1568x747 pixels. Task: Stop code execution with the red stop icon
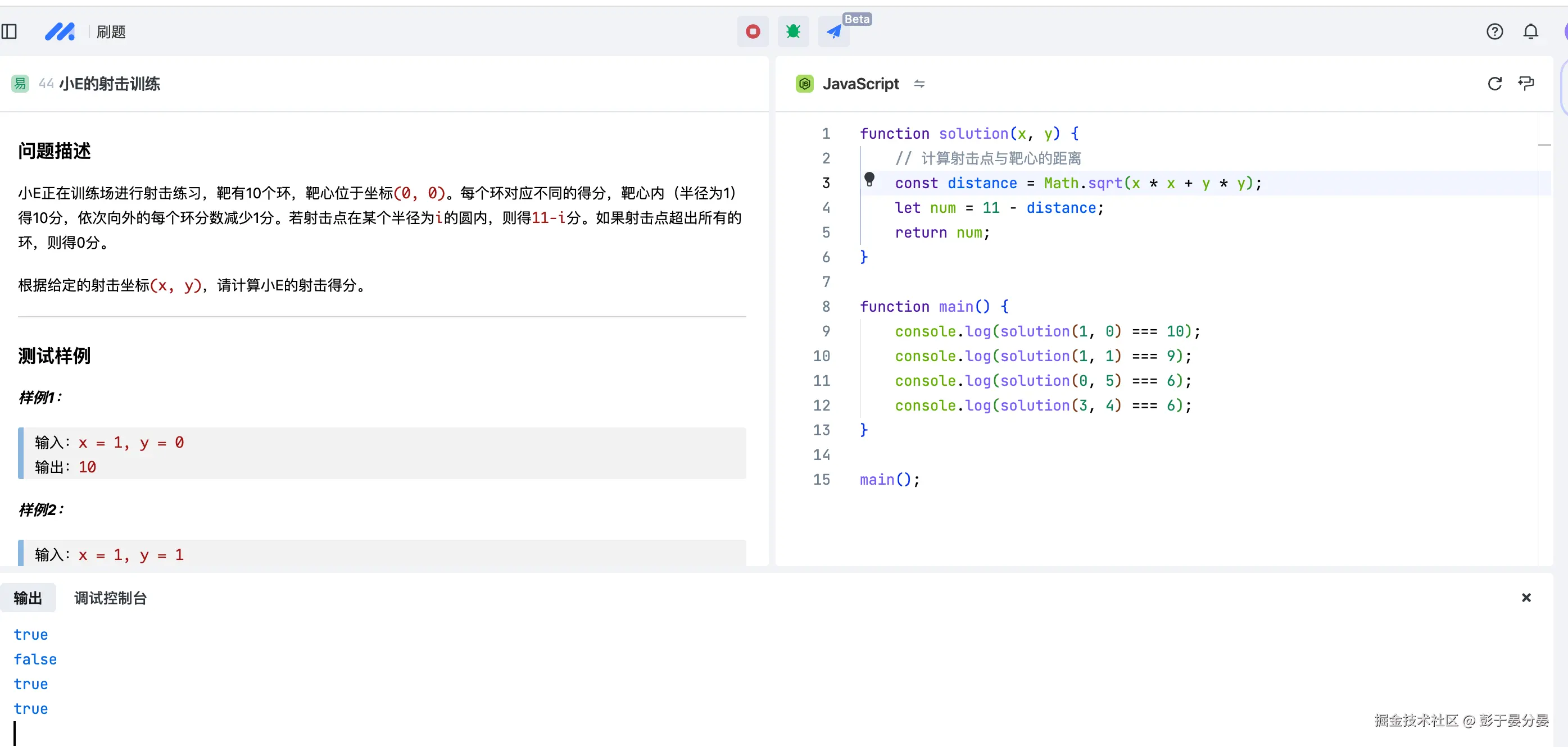point(753,31)
